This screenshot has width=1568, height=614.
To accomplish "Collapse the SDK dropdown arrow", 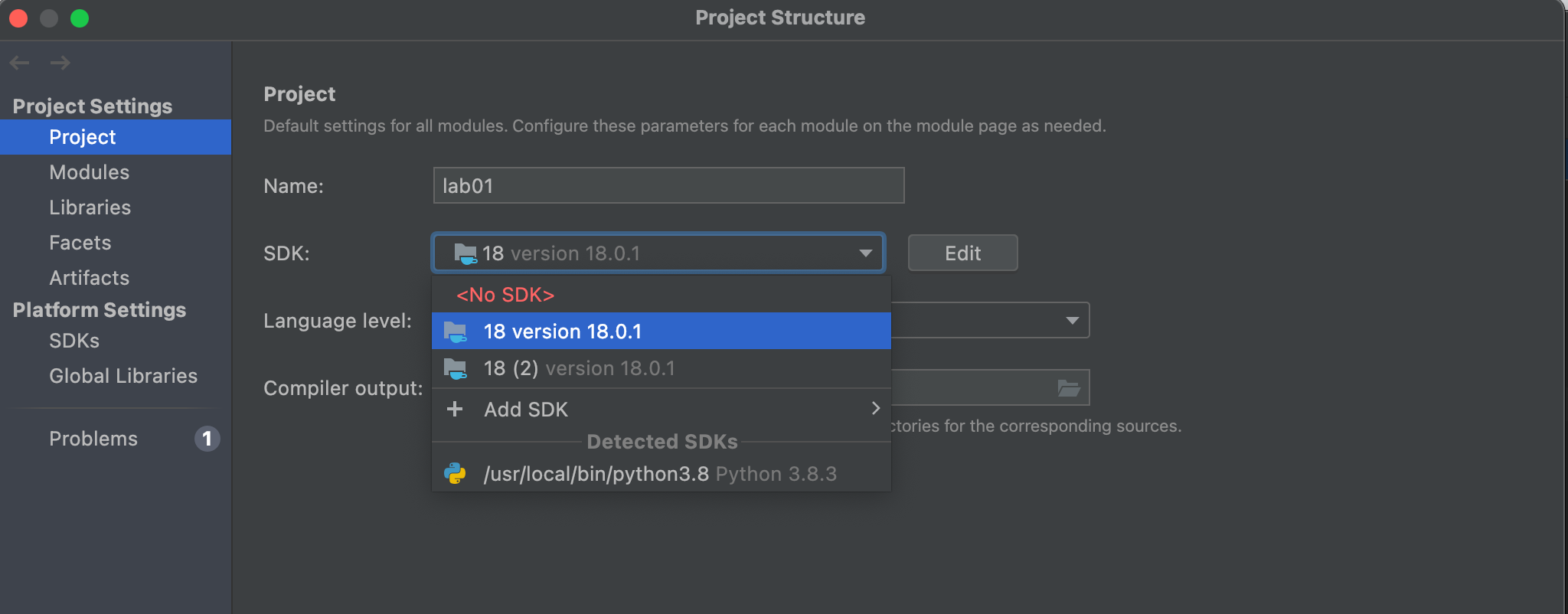I will click(865, 253).
